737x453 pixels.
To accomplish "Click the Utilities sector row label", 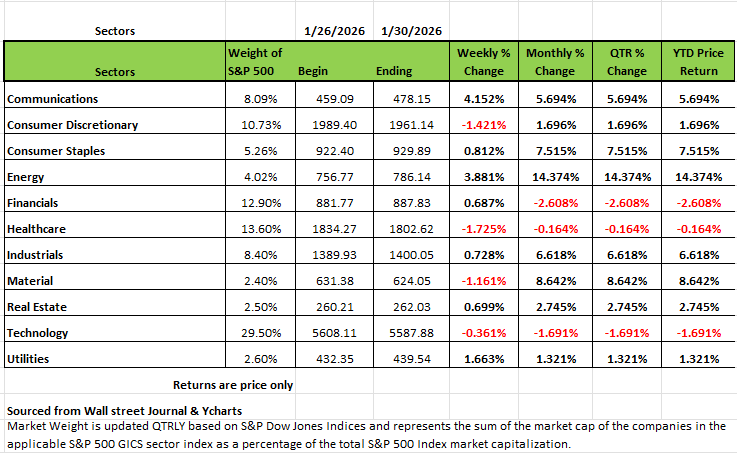I will pos(31,358).
